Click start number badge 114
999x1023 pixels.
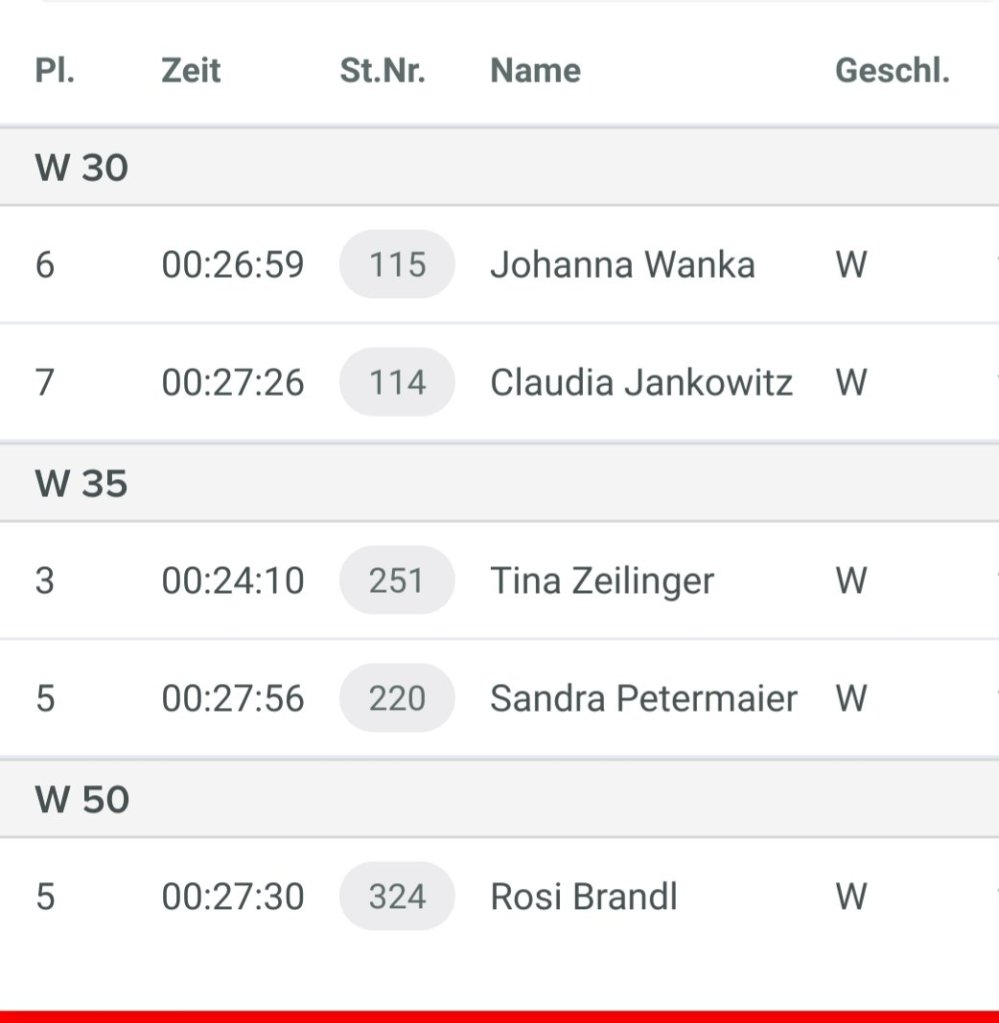[397, 382]
